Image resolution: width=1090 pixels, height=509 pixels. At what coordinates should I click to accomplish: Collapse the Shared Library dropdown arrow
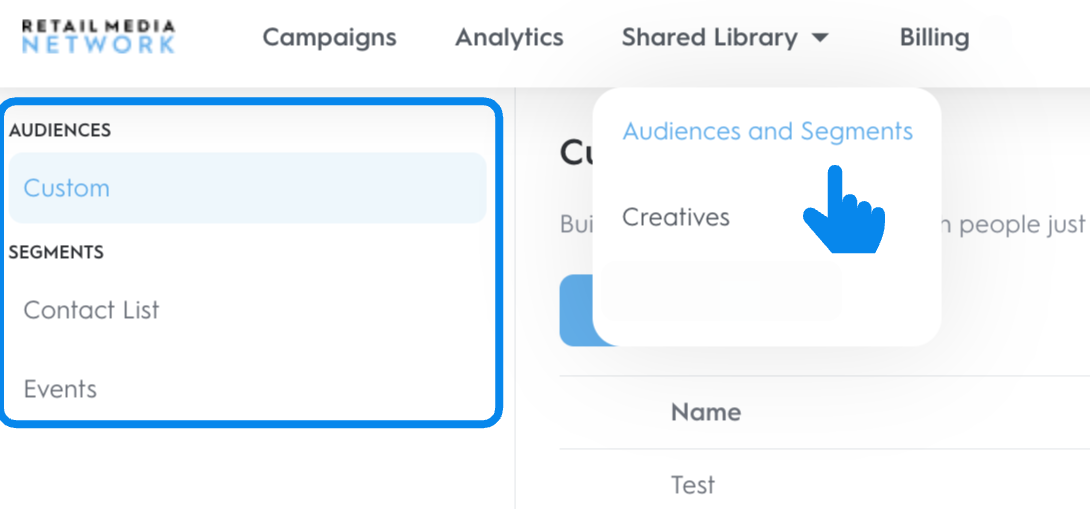pos(820,38)
